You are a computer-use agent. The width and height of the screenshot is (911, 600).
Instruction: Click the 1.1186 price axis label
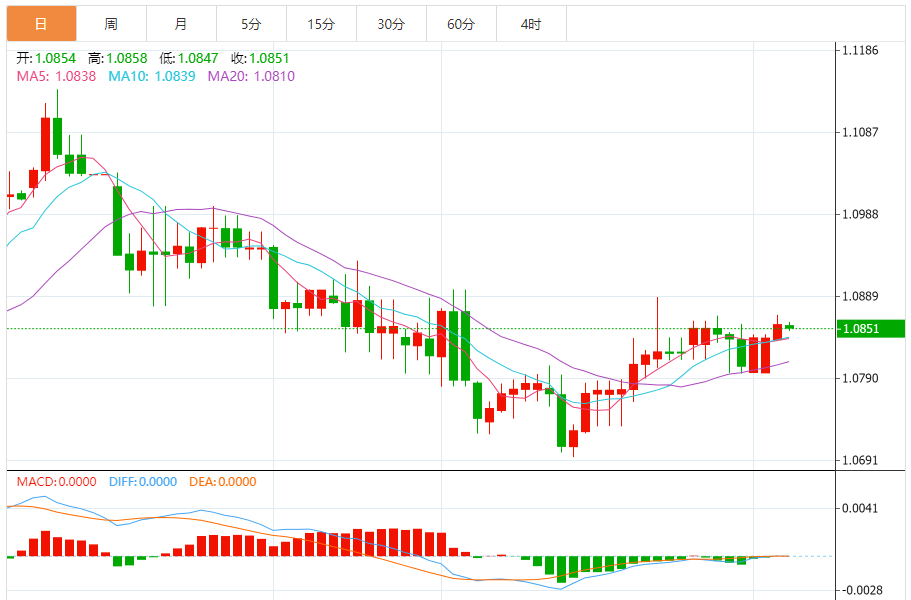(x=860, y=50)
